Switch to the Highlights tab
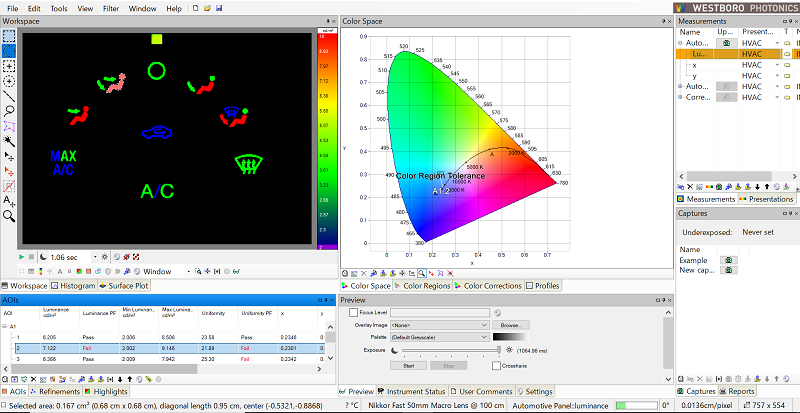This screenshot has height=413, width=800. coord(106,392)
